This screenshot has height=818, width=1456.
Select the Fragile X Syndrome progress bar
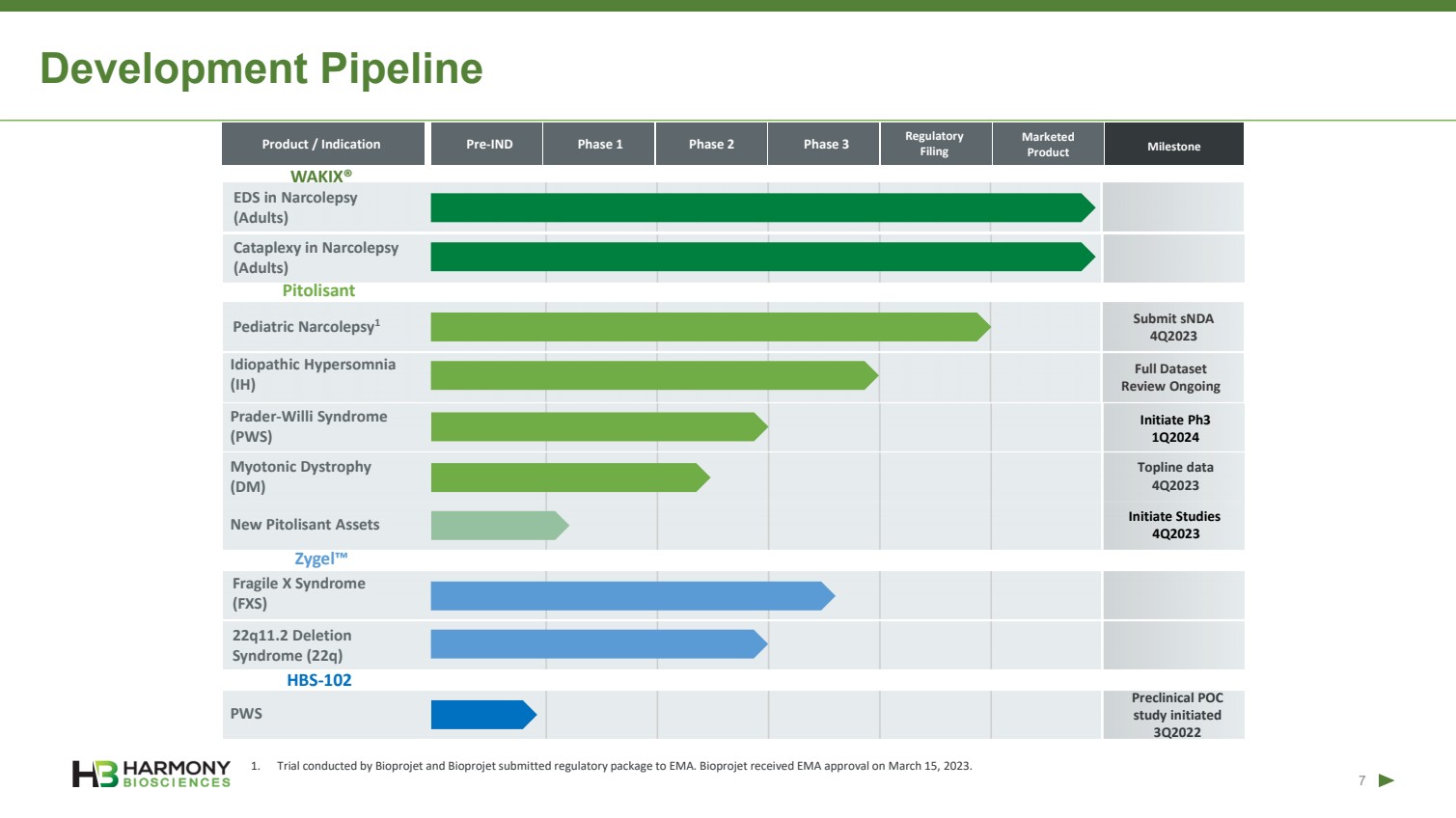click(x=633, y=596)
